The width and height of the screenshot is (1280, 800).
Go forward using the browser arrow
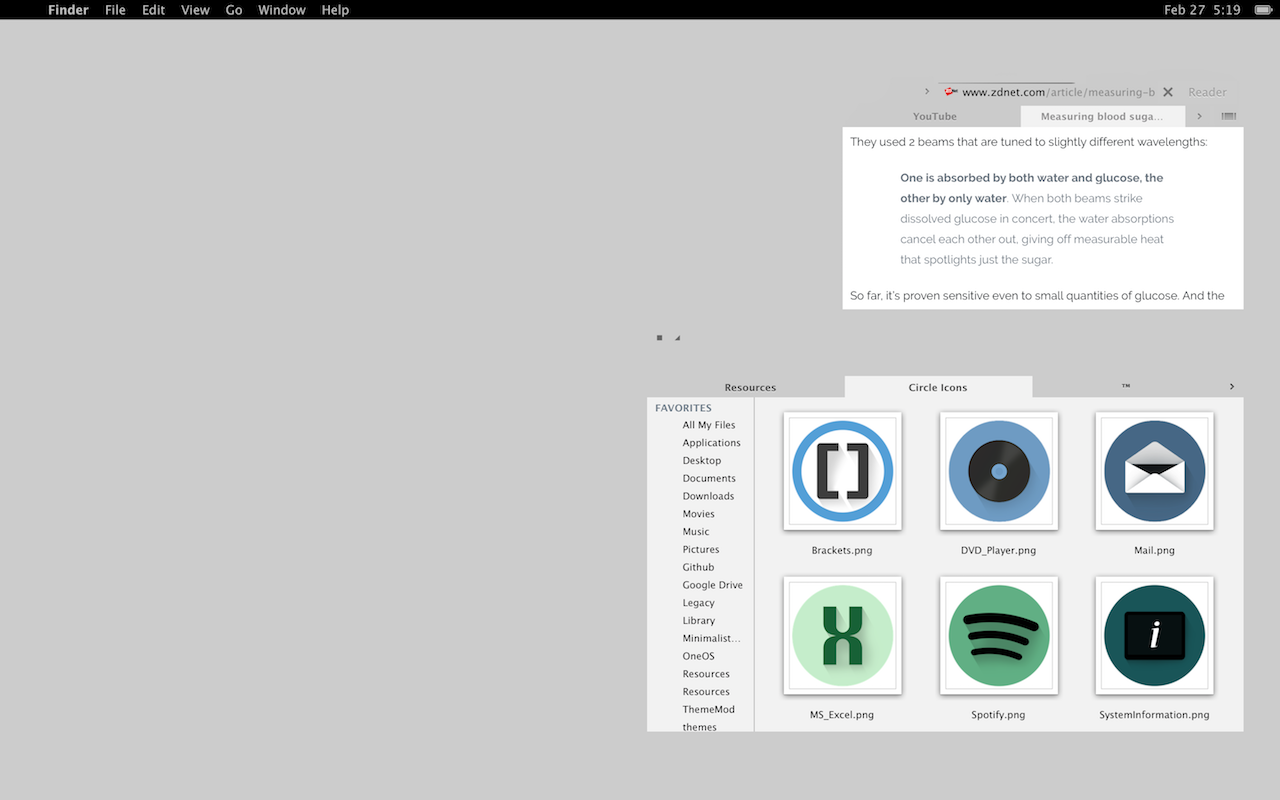point(927,92)
